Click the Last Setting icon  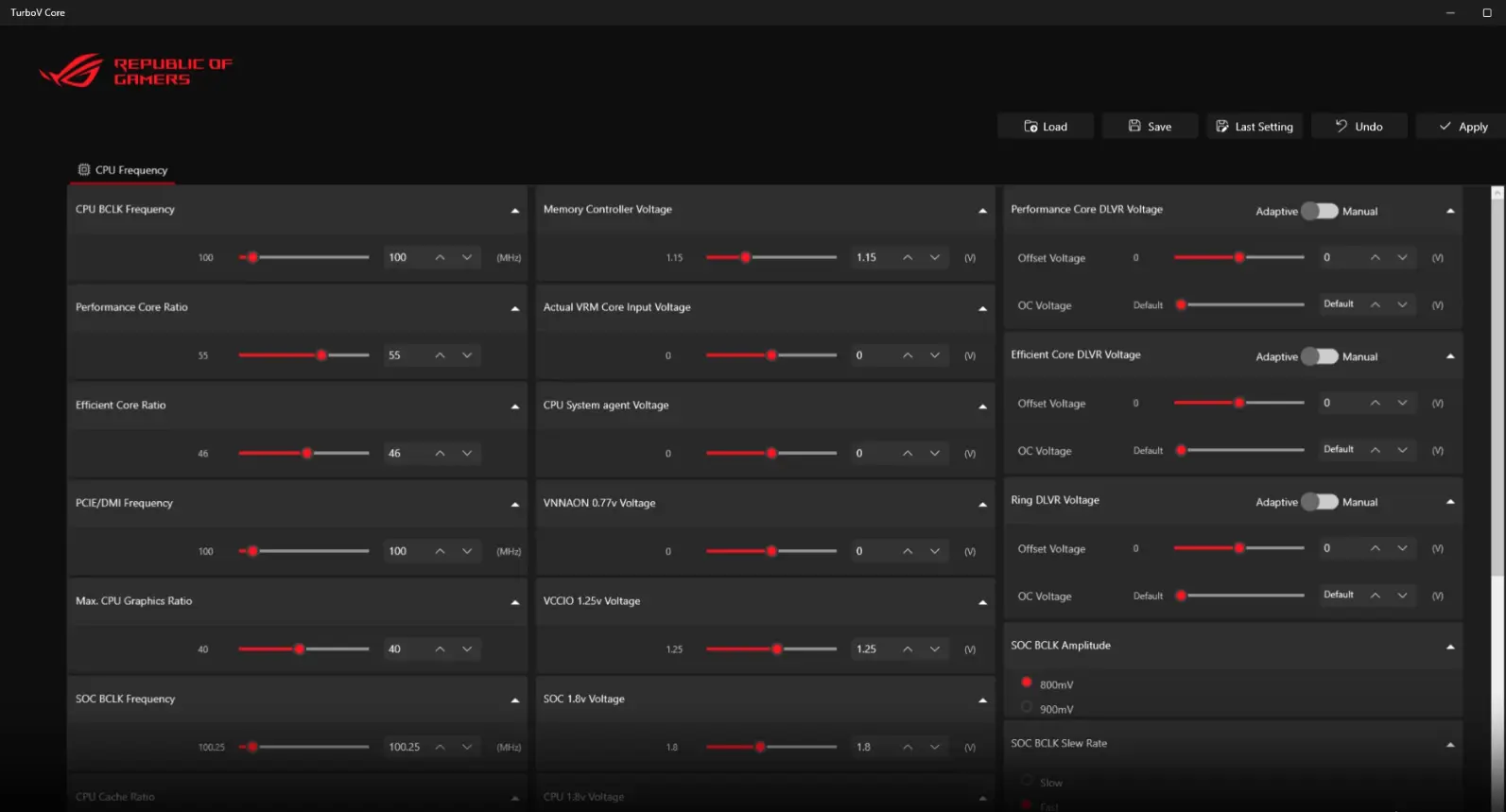coord(1221,127)
